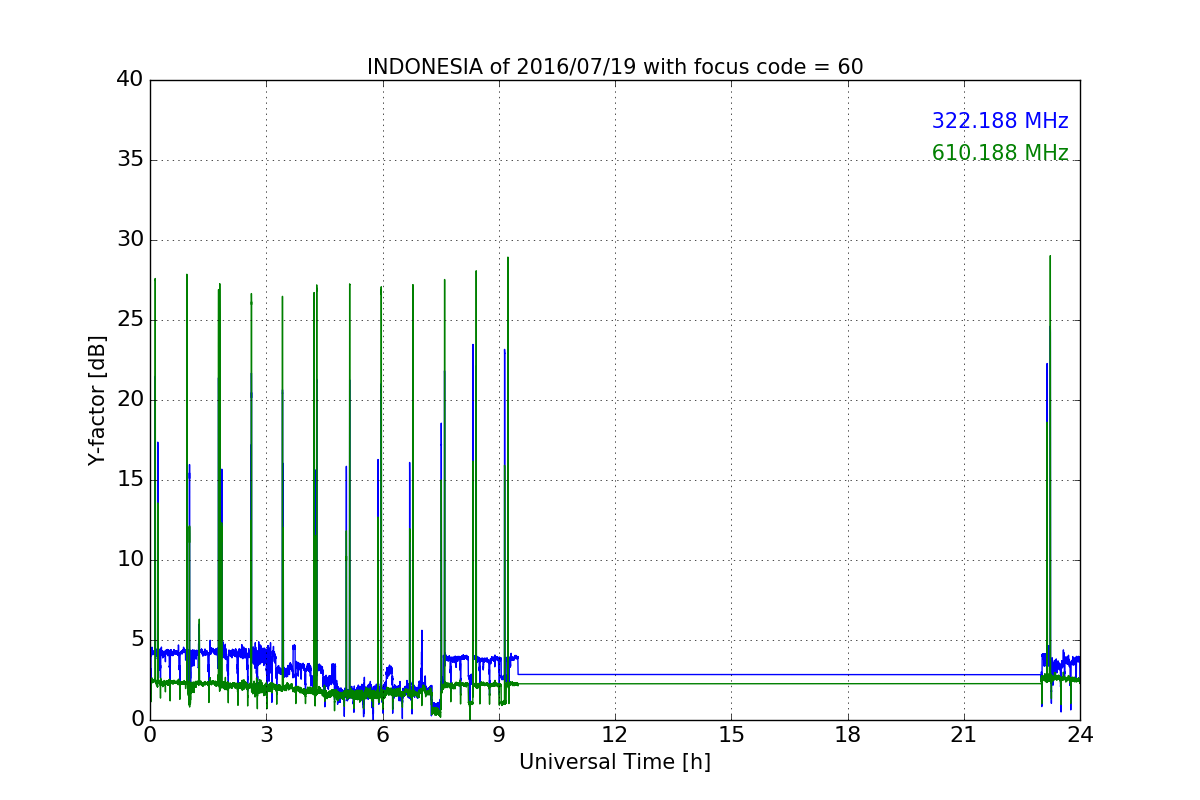The width and height of the screenshot is (1200, 800).
Task: Click the y-axis tick label 20
Action: [x=130, y=400]
